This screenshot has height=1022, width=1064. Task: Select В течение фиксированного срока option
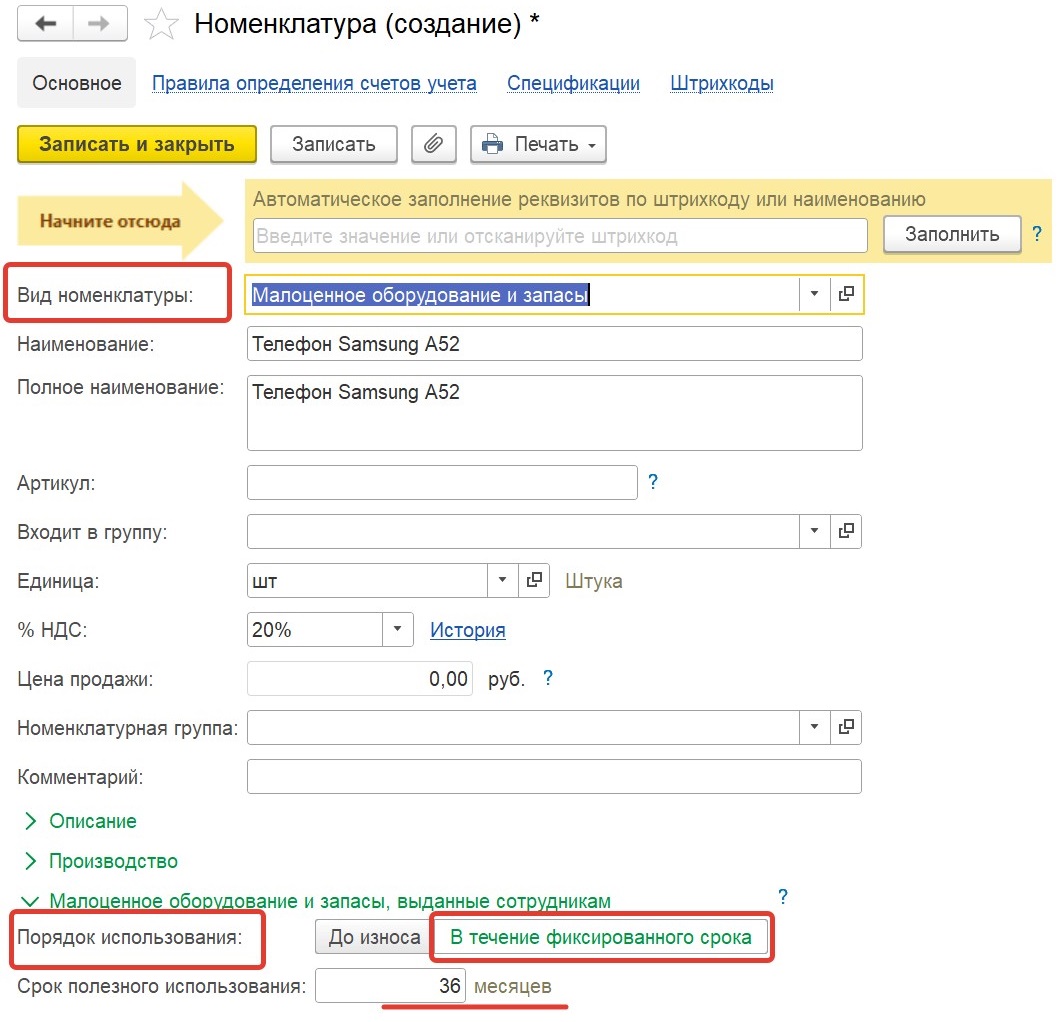click(x=601, y=937)
